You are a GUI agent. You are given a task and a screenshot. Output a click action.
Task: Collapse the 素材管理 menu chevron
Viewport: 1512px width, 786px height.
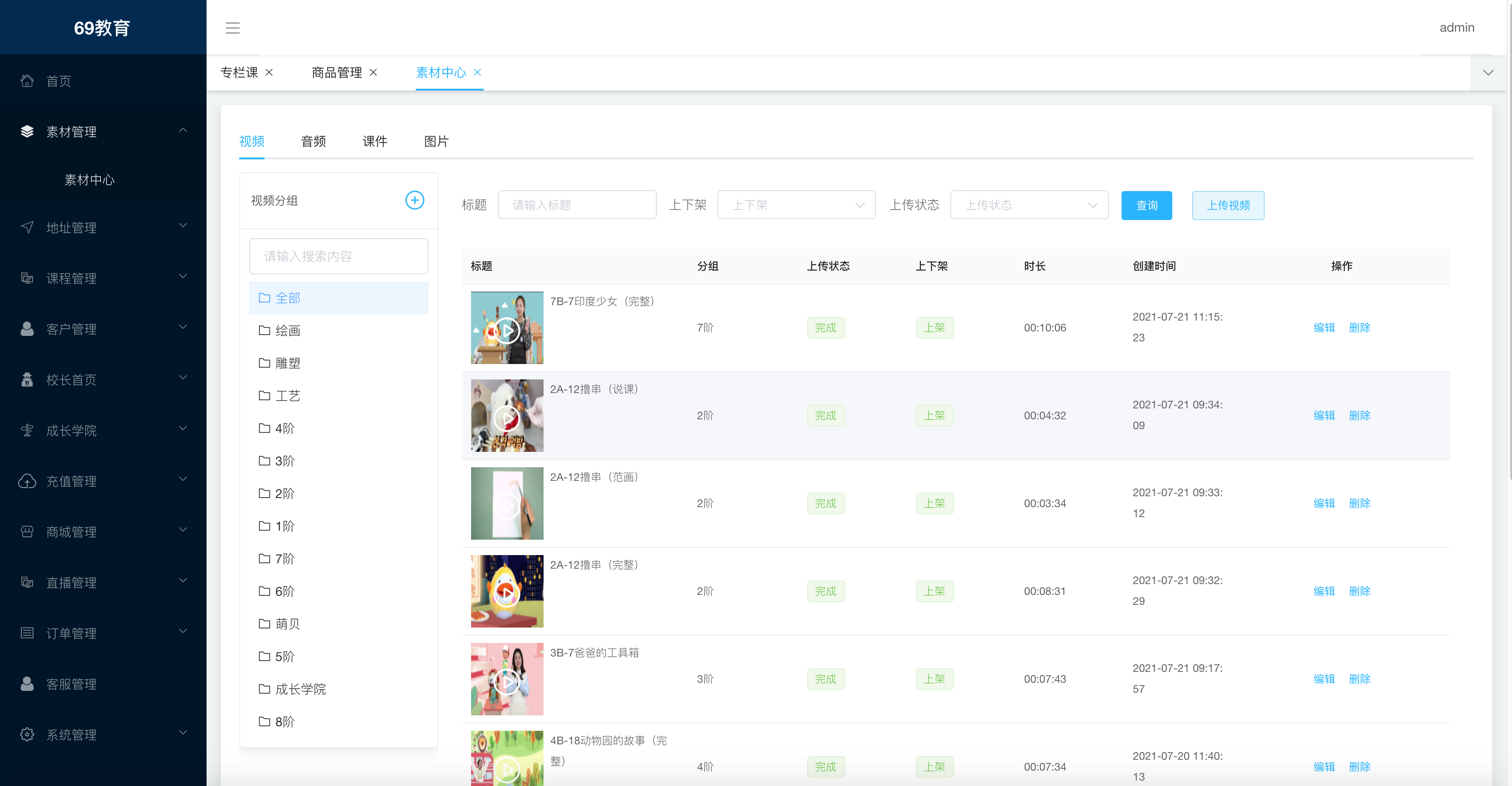(183, 130)
